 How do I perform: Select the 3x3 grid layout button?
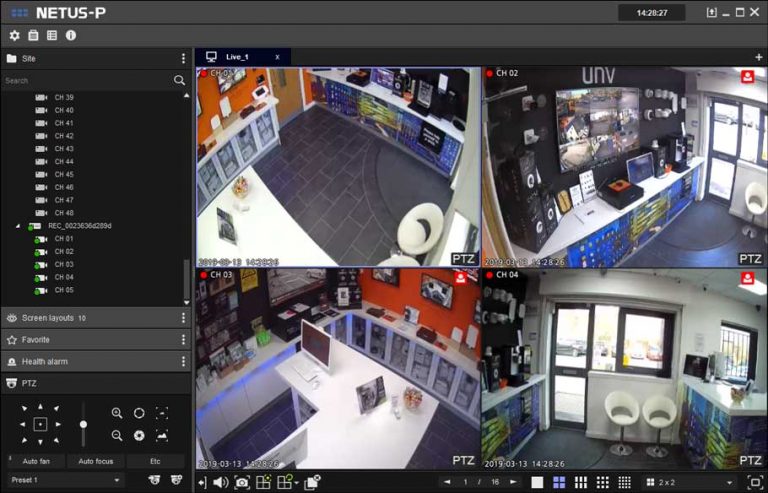(580, 482)
